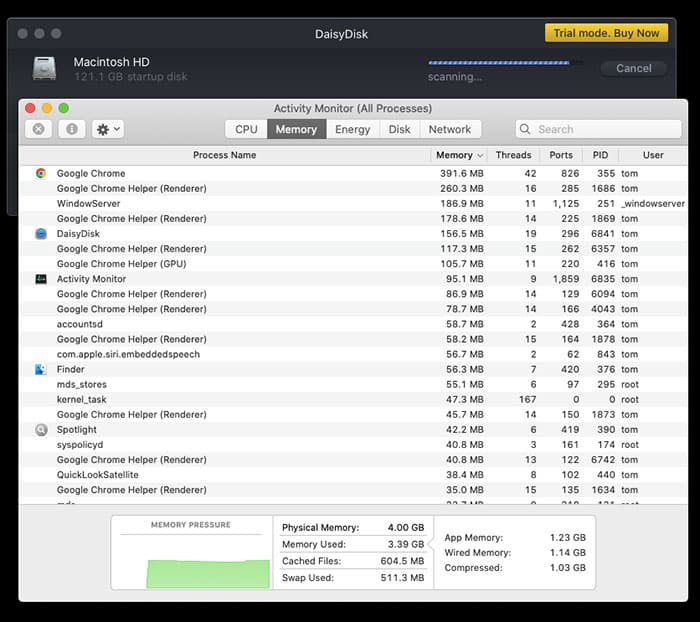
Task: Click the Physical Memory 4.00 GB value
Action: pos(406,528)
